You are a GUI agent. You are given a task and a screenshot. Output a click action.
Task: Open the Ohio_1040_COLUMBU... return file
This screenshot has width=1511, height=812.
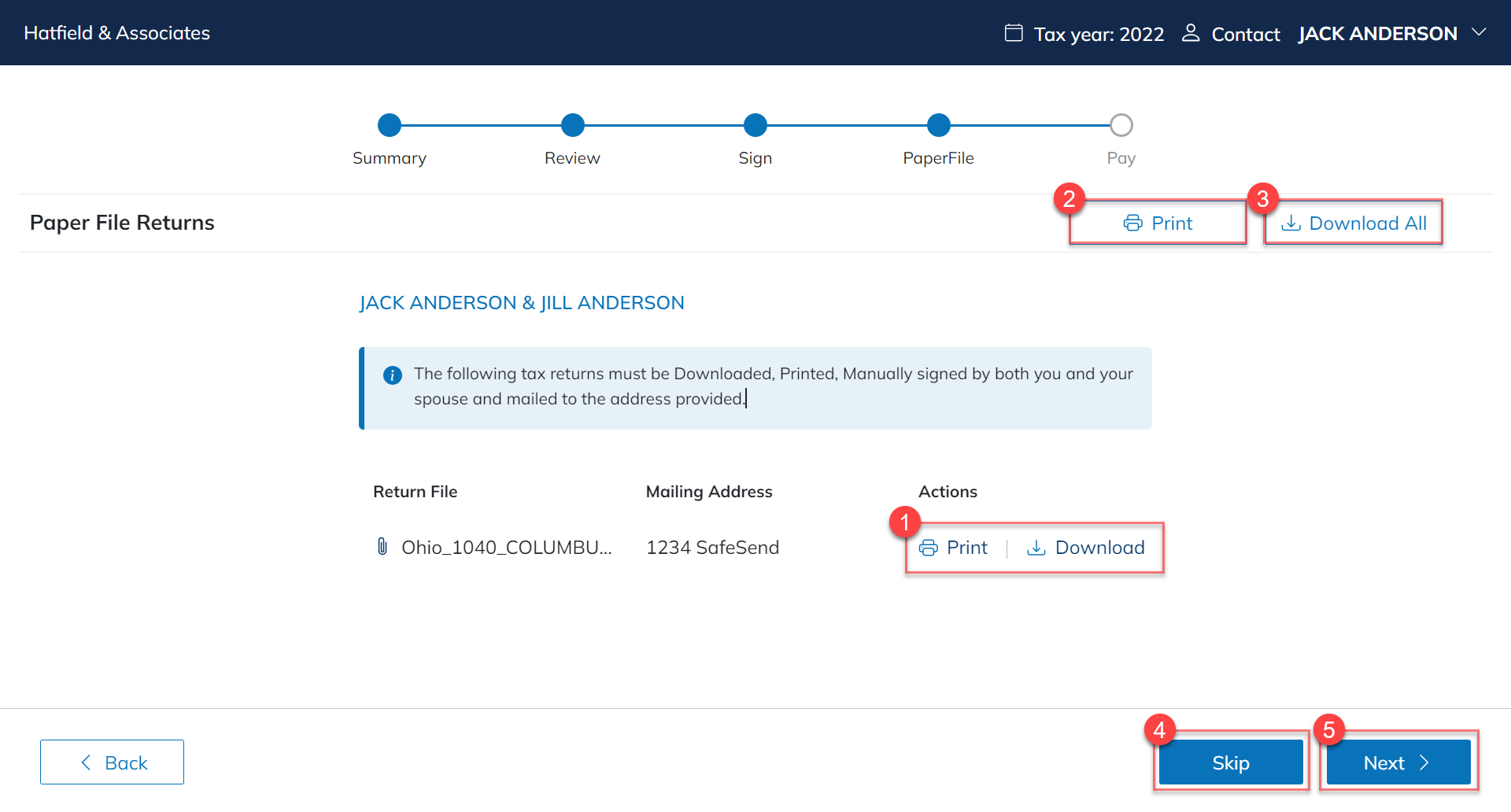tap(506, 548)
